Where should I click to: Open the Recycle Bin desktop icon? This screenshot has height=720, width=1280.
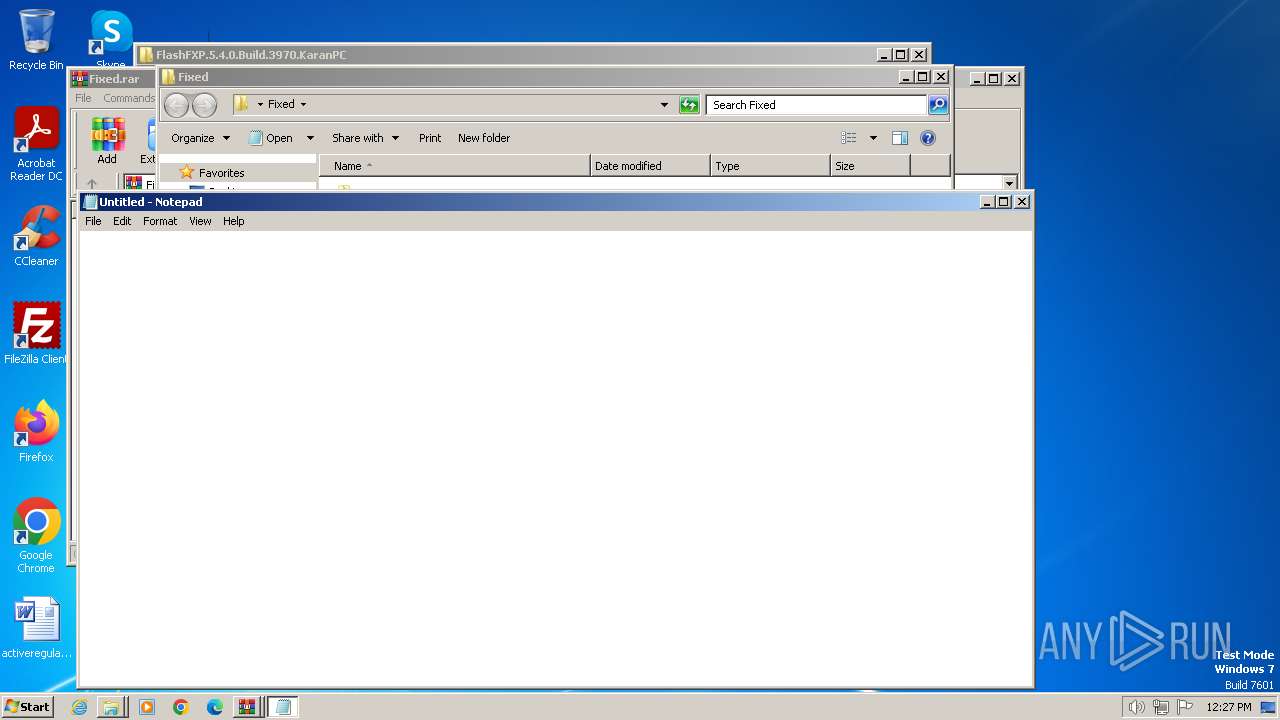pyautogui.click(x=36, y=40)
